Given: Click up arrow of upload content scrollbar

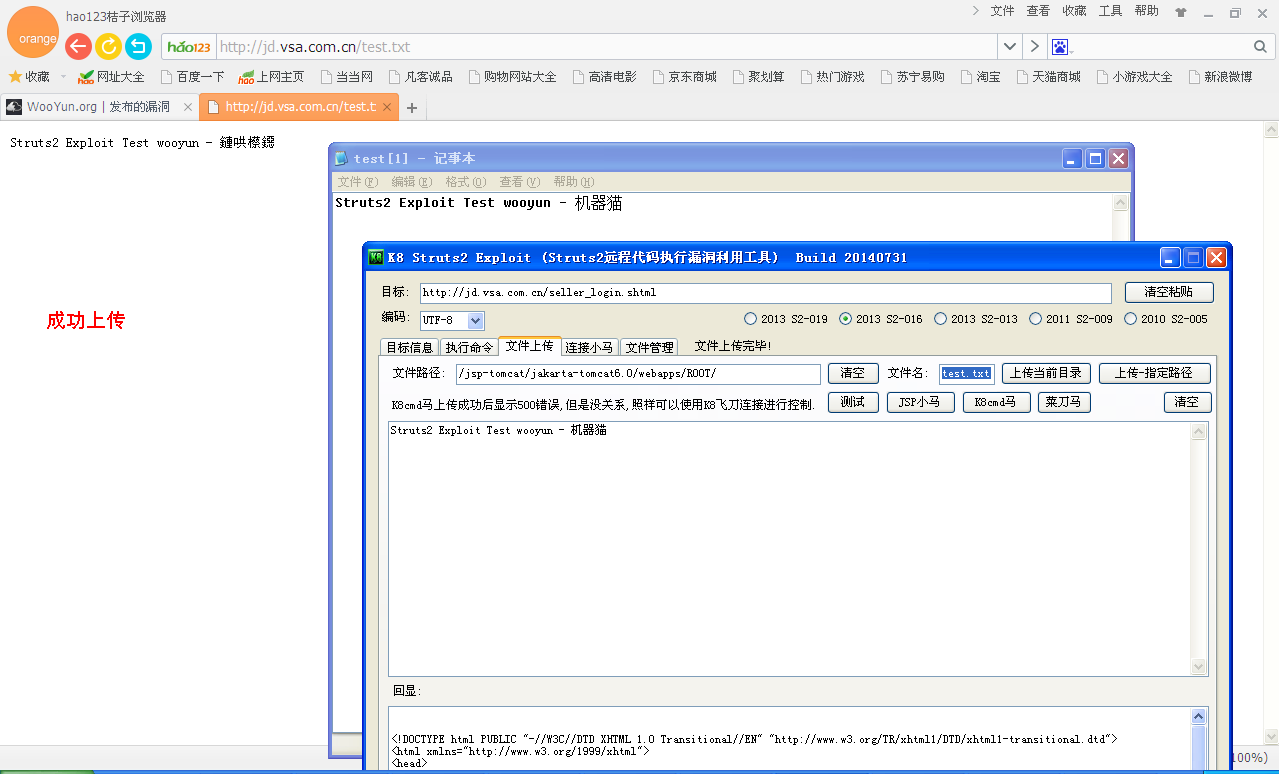Looking at the screenshot, I should click(x=1198, y=431).
